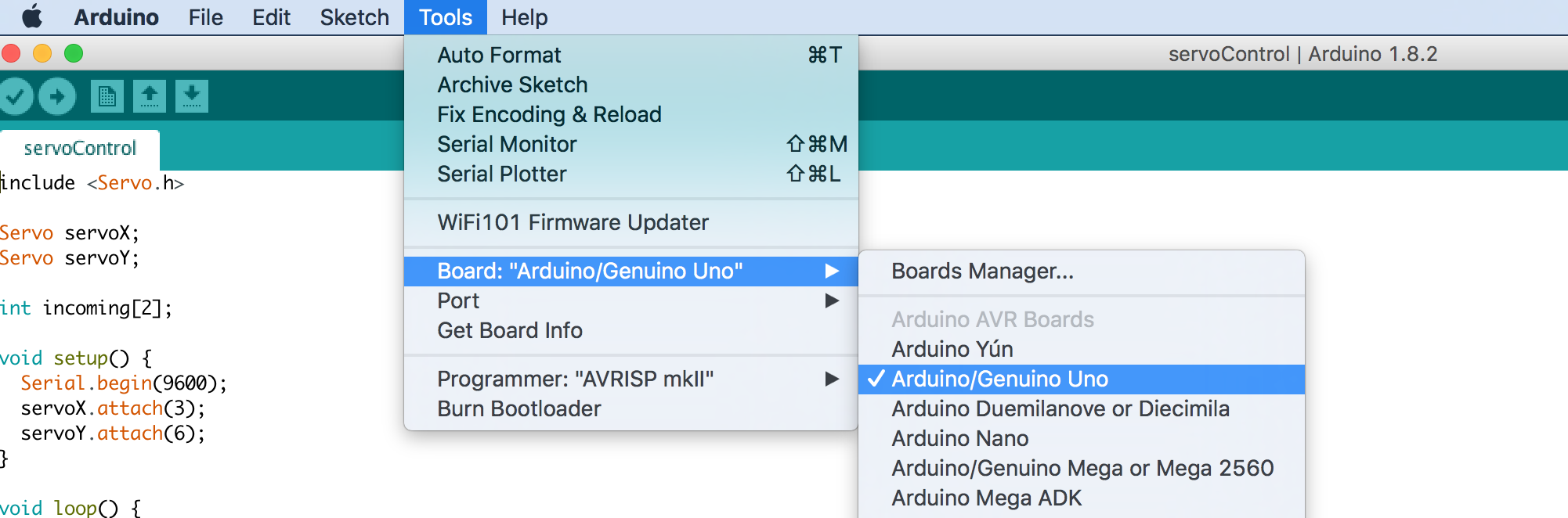Click the Upload arrow toolbar icon

[x=57, y=97]
